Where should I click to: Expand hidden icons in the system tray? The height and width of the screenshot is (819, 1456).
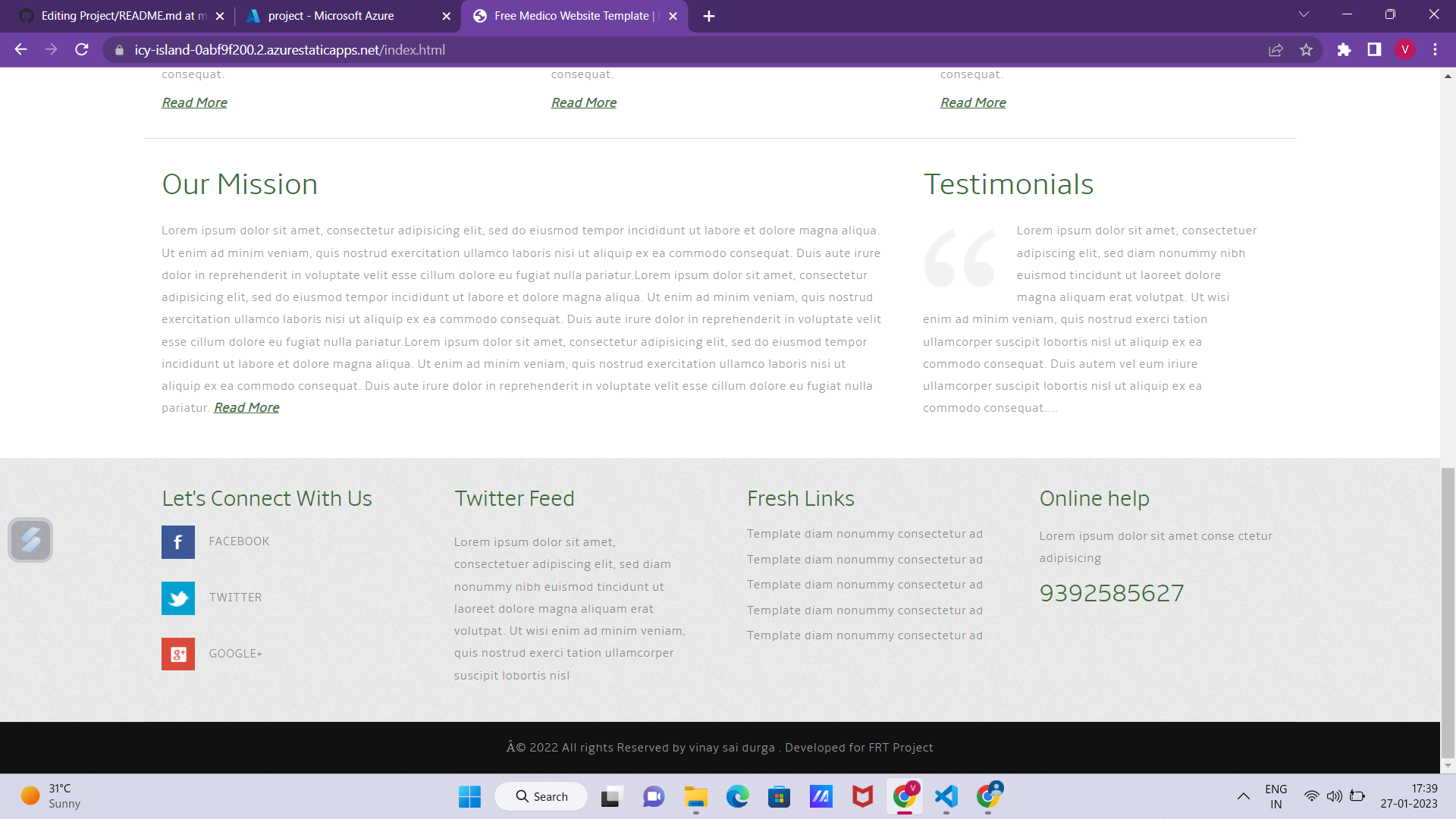1244,796
